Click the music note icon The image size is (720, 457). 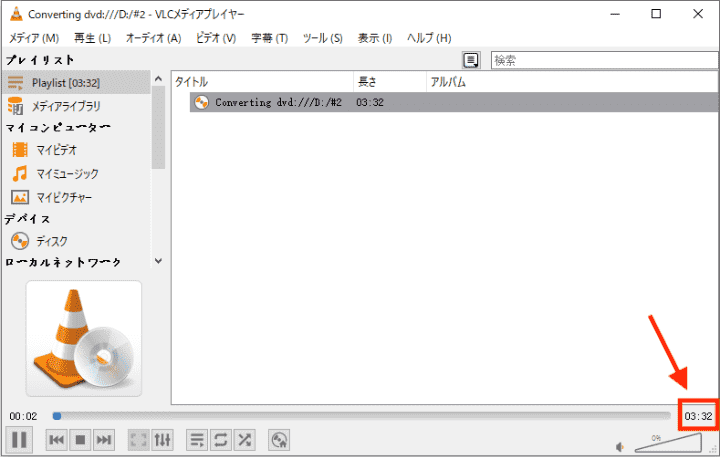coord(20,174)
